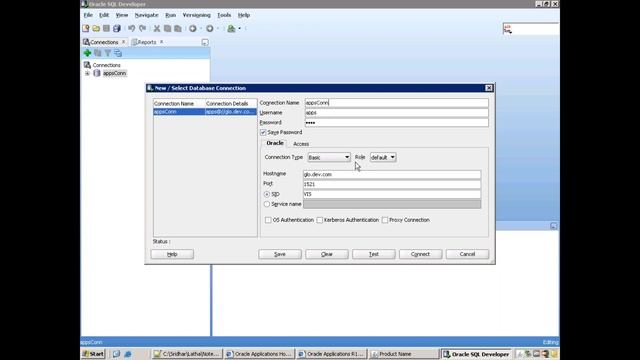
Task: Open the SQL Worksheet toolbar icon
Action: [231, 29]
